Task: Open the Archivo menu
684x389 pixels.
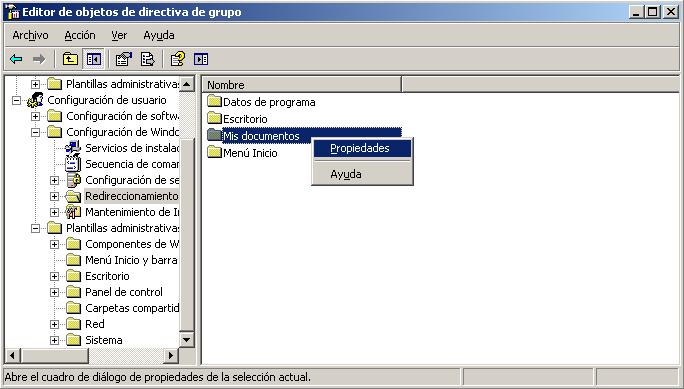Action: [x=31, y=35]
